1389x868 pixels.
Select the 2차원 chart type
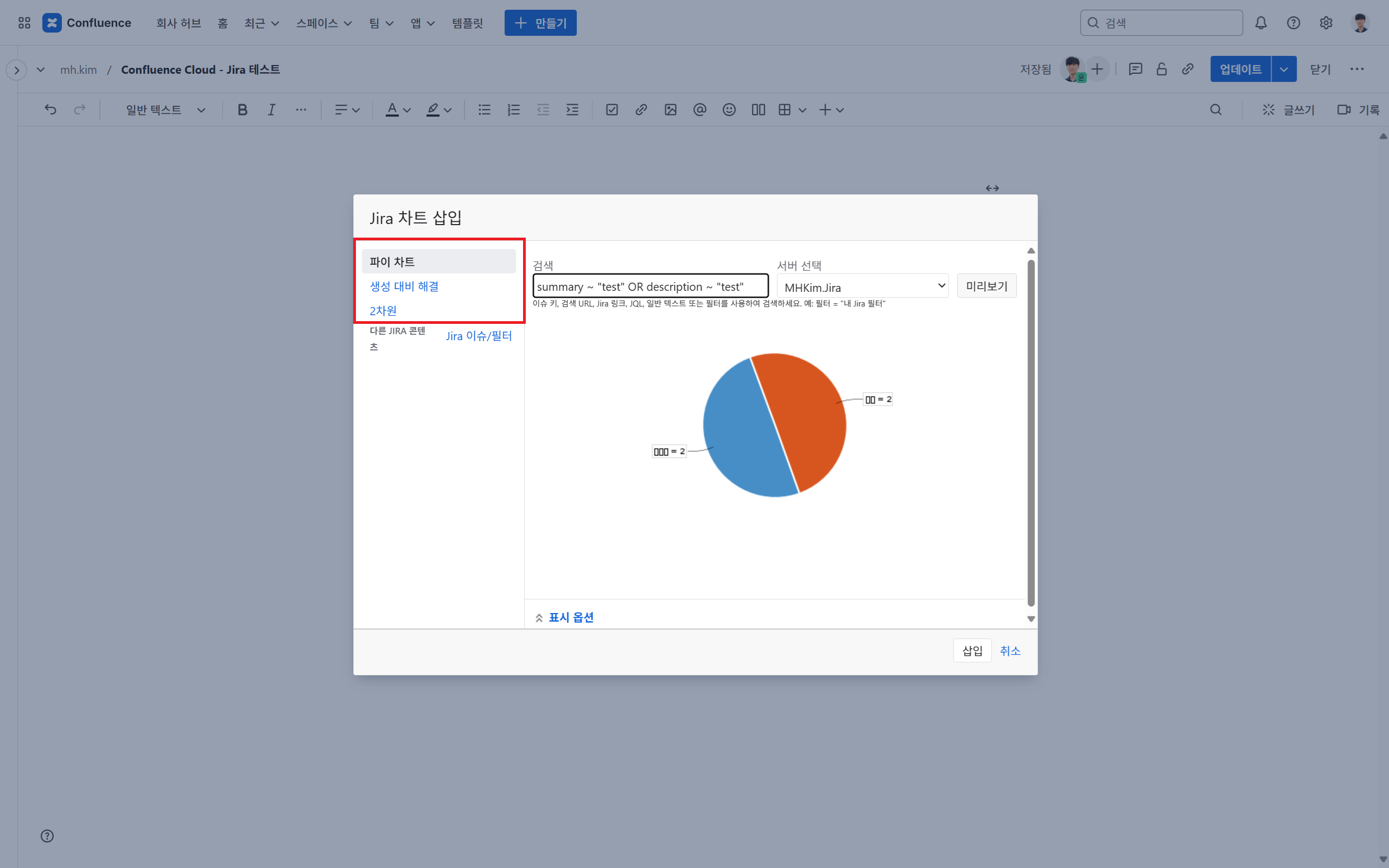click(383, 310)
